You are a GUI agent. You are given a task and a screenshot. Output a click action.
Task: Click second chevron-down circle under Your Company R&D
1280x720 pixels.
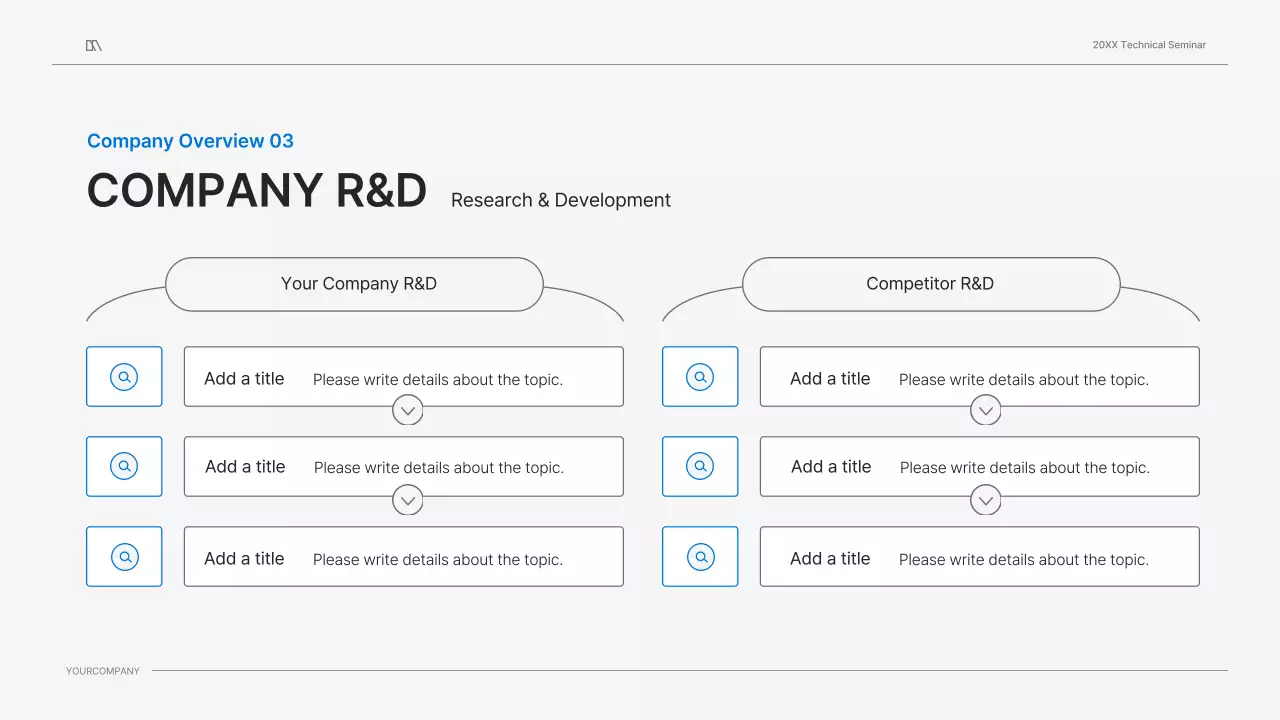408,500
